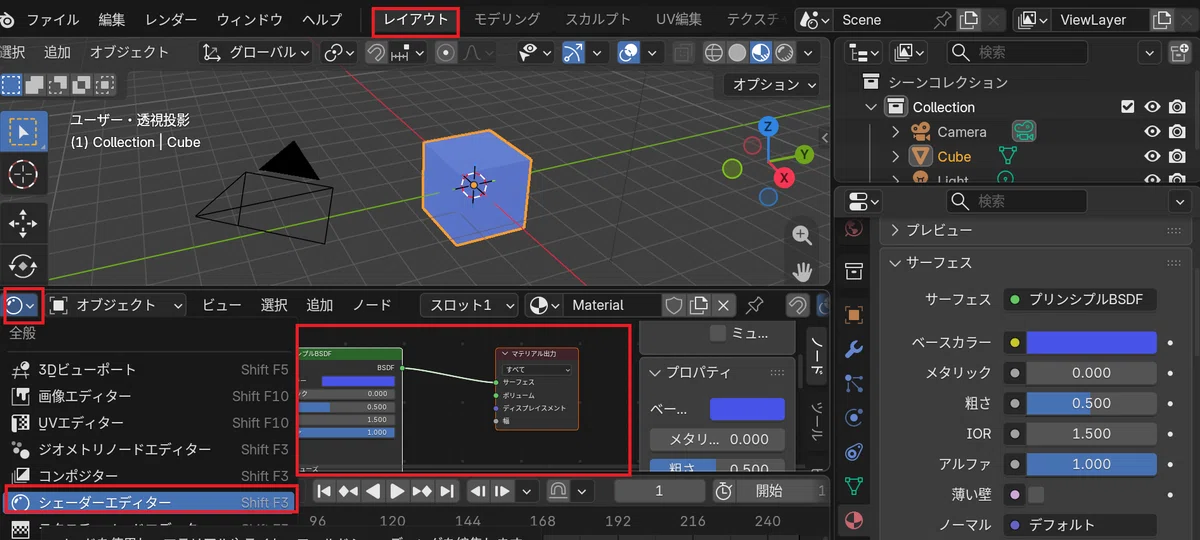Image resolution: width=1200 pixels, height=540 pixels.
Task: Open the Material properties tab icon
Action: click(x=853, y=521)
